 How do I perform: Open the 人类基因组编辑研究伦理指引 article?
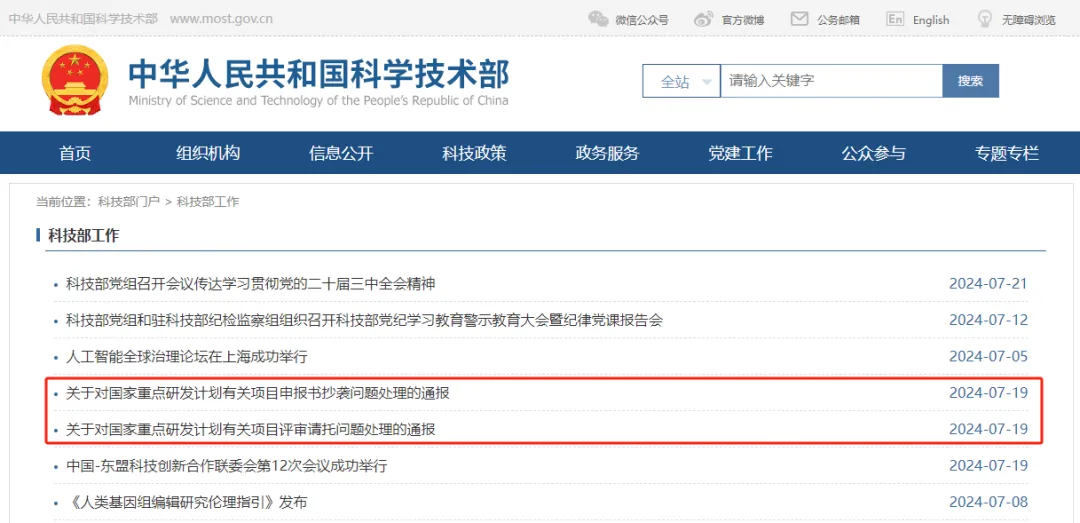point(186,502)
